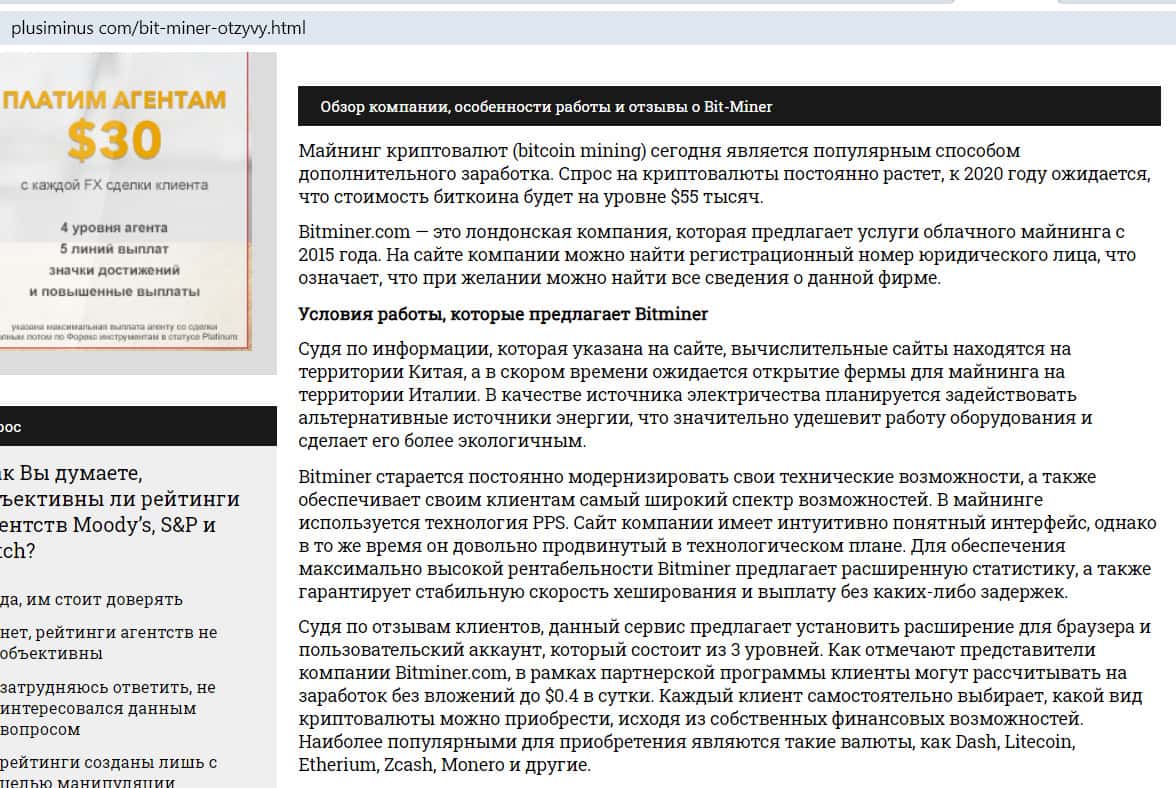Click the paragraph starting 'Судя по отзывам клиентов'
This screenshot has width=1176, height=788.
click(x=724, y=695)
